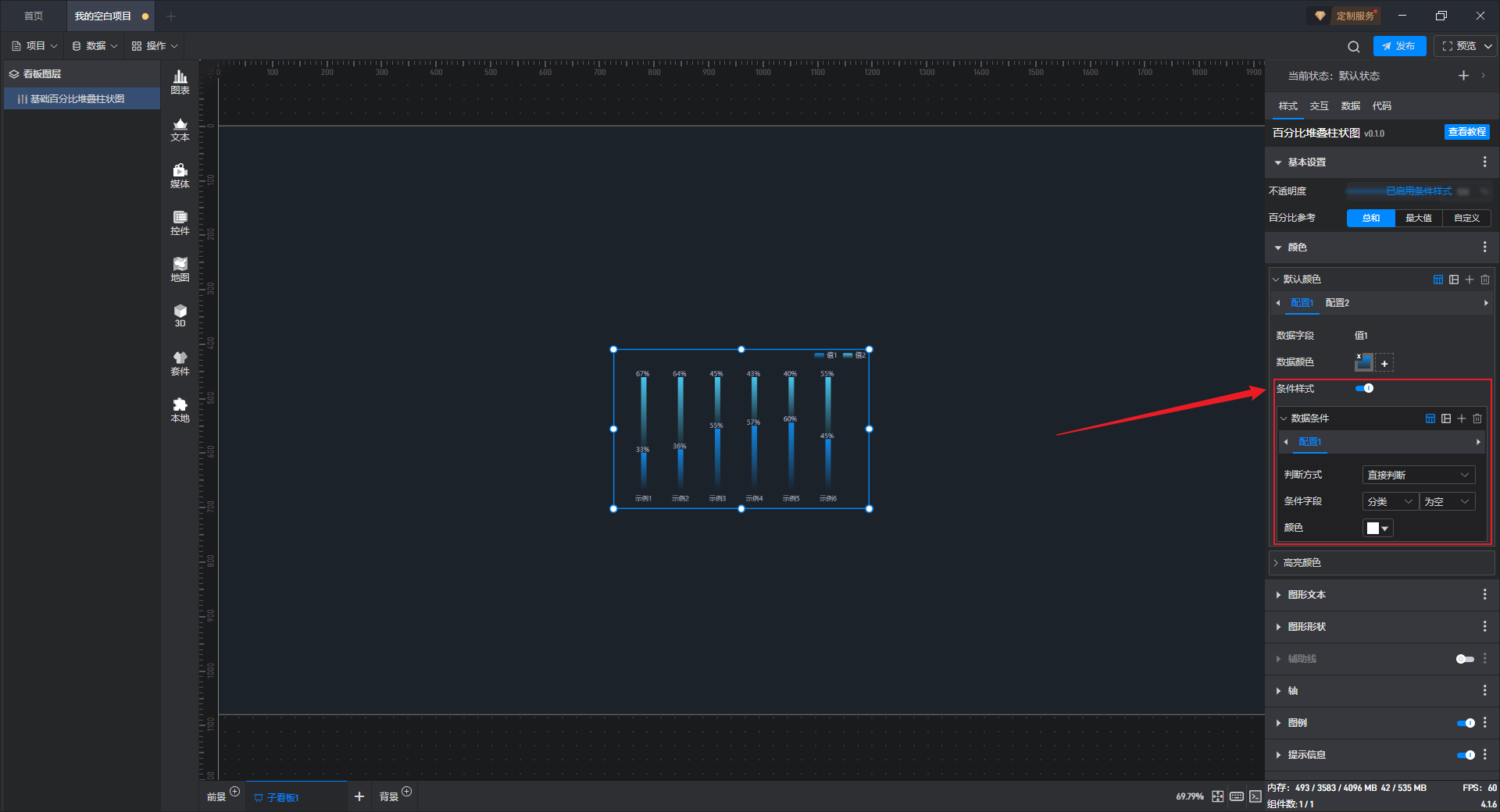Open the 图表 chart components panel
Viewport: 1500px width, 812px height.
click(x=180, y=82)
